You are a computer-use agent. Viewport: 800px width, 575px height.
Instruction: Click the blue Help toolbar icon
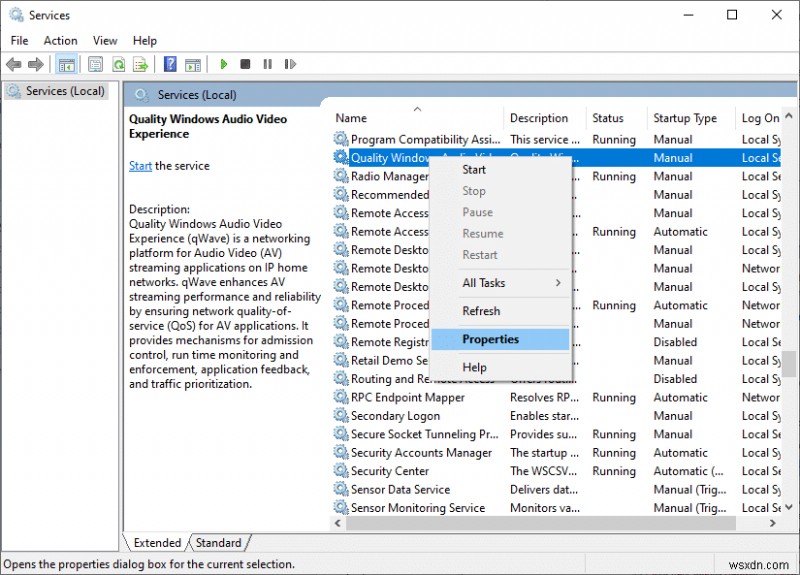pyautogui.click(x=171, y=64)
